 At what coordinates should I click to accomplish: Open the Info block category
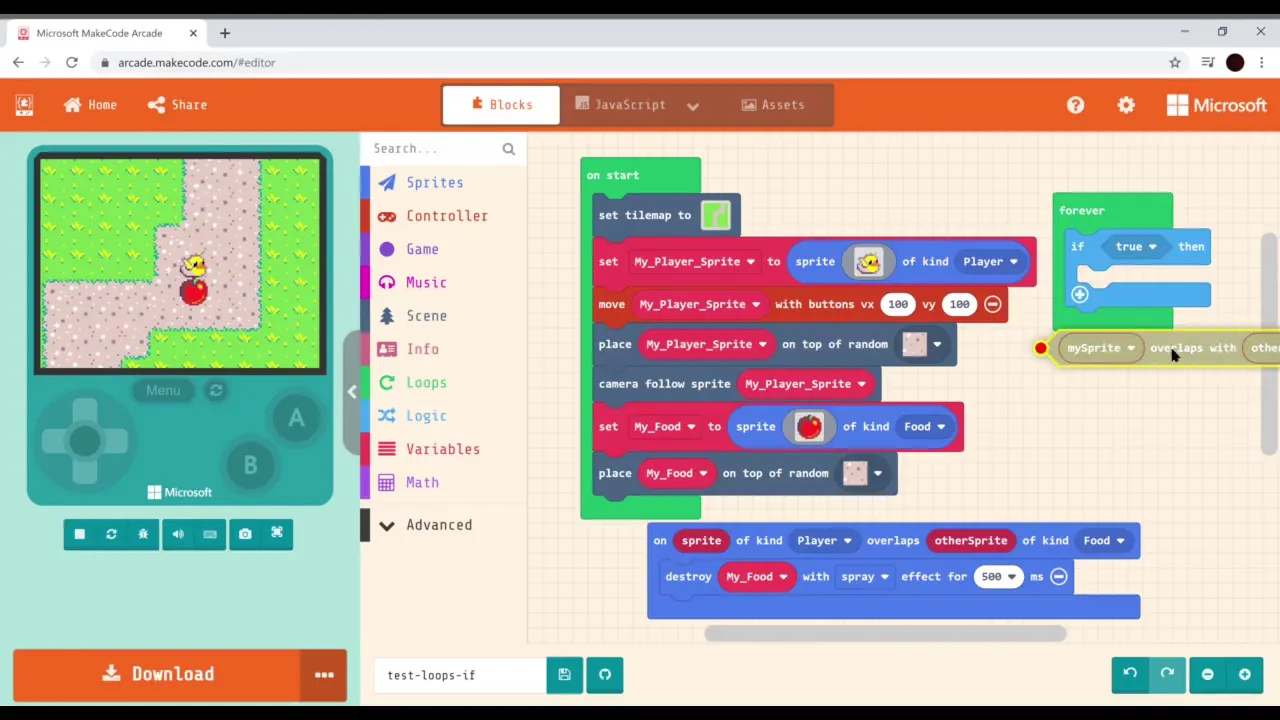coord(442,349)
